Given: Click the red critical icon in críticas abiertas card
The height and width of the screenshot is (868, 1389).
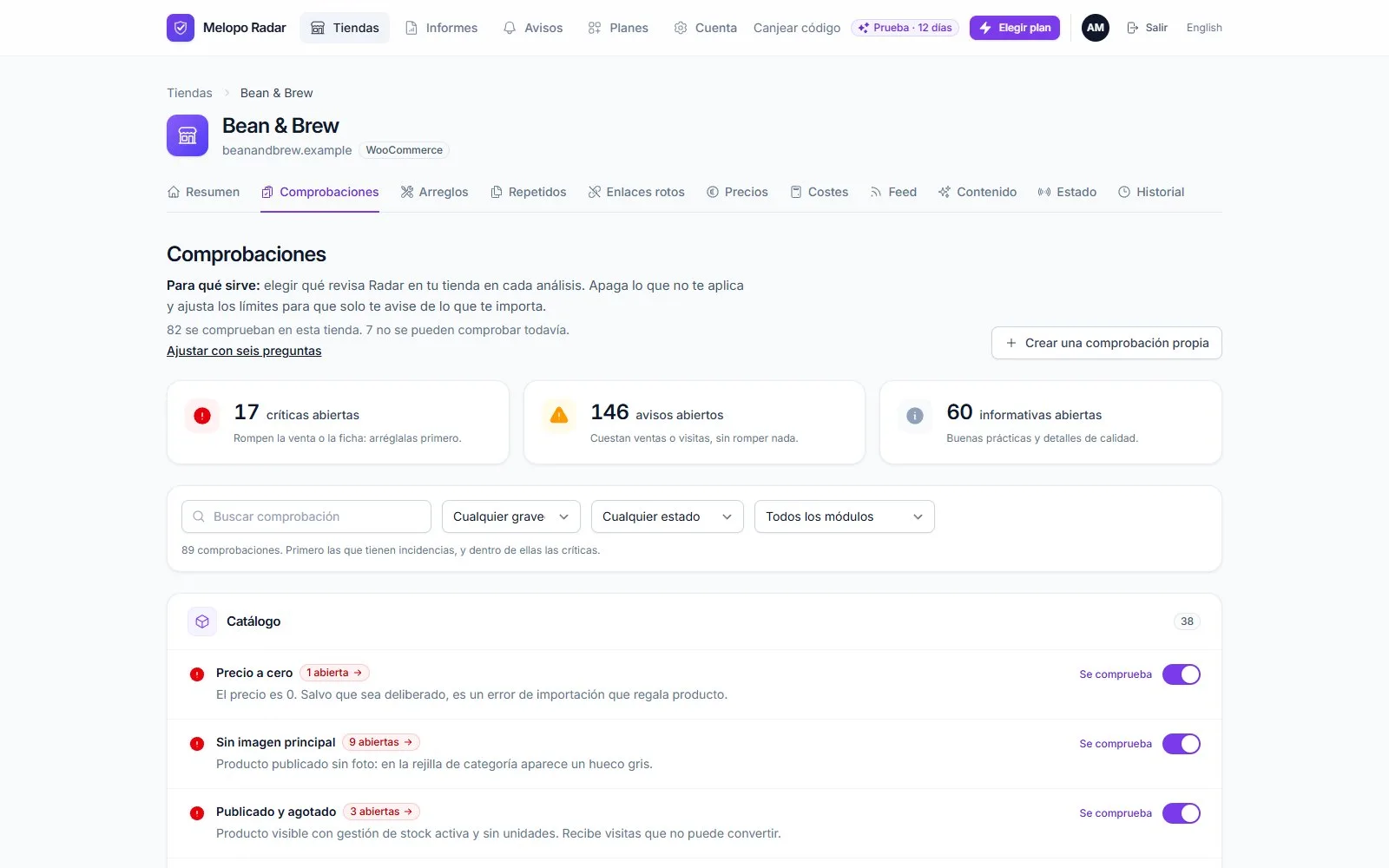Looking at the screenshot, I should (202, 416).
